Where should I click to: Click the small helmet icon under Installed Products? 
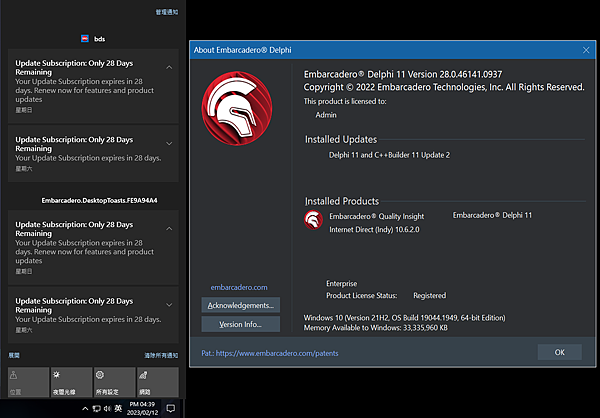(x=313, y=220)
